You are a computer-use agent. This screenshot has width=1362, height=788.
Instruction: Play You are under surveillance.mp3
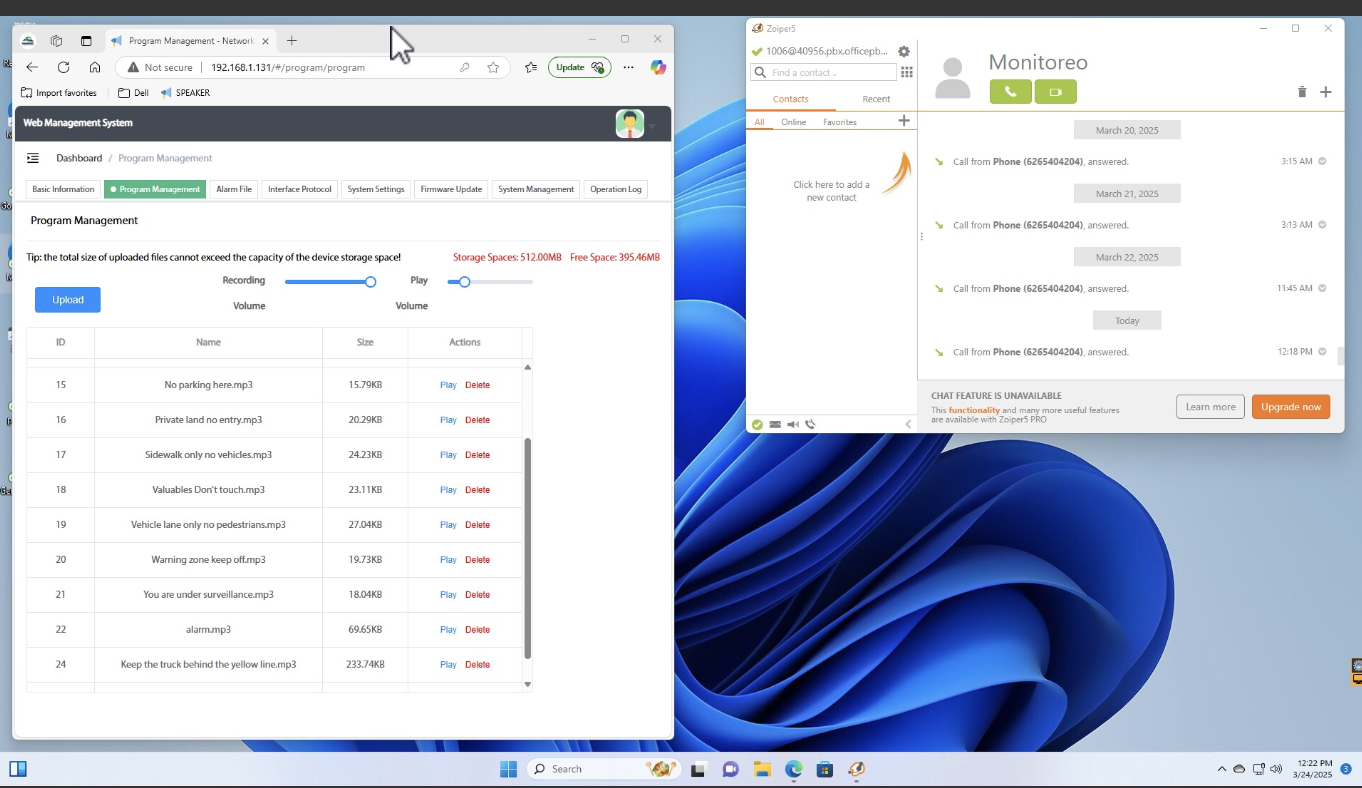448,595
